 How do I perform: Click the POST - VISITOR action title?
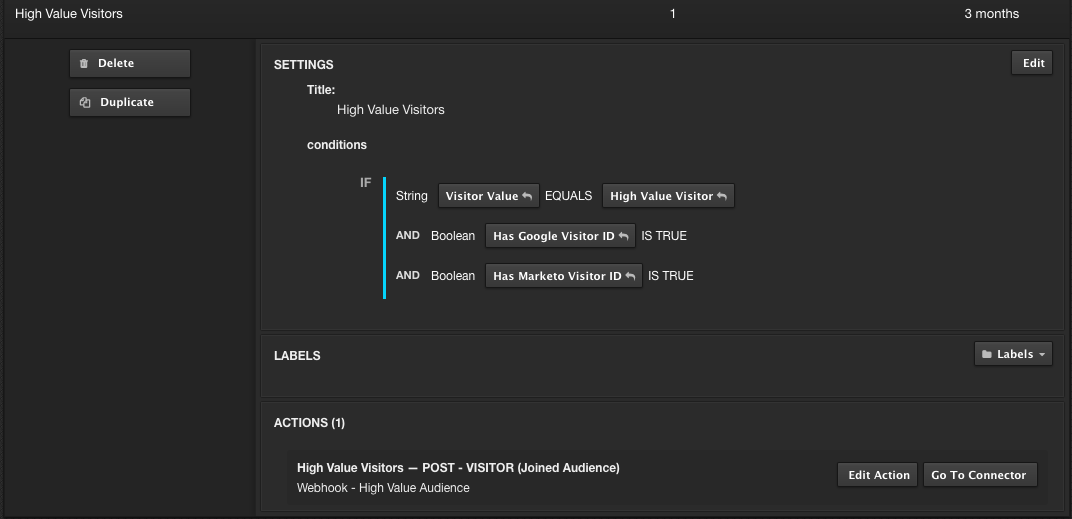pos(458,467)
